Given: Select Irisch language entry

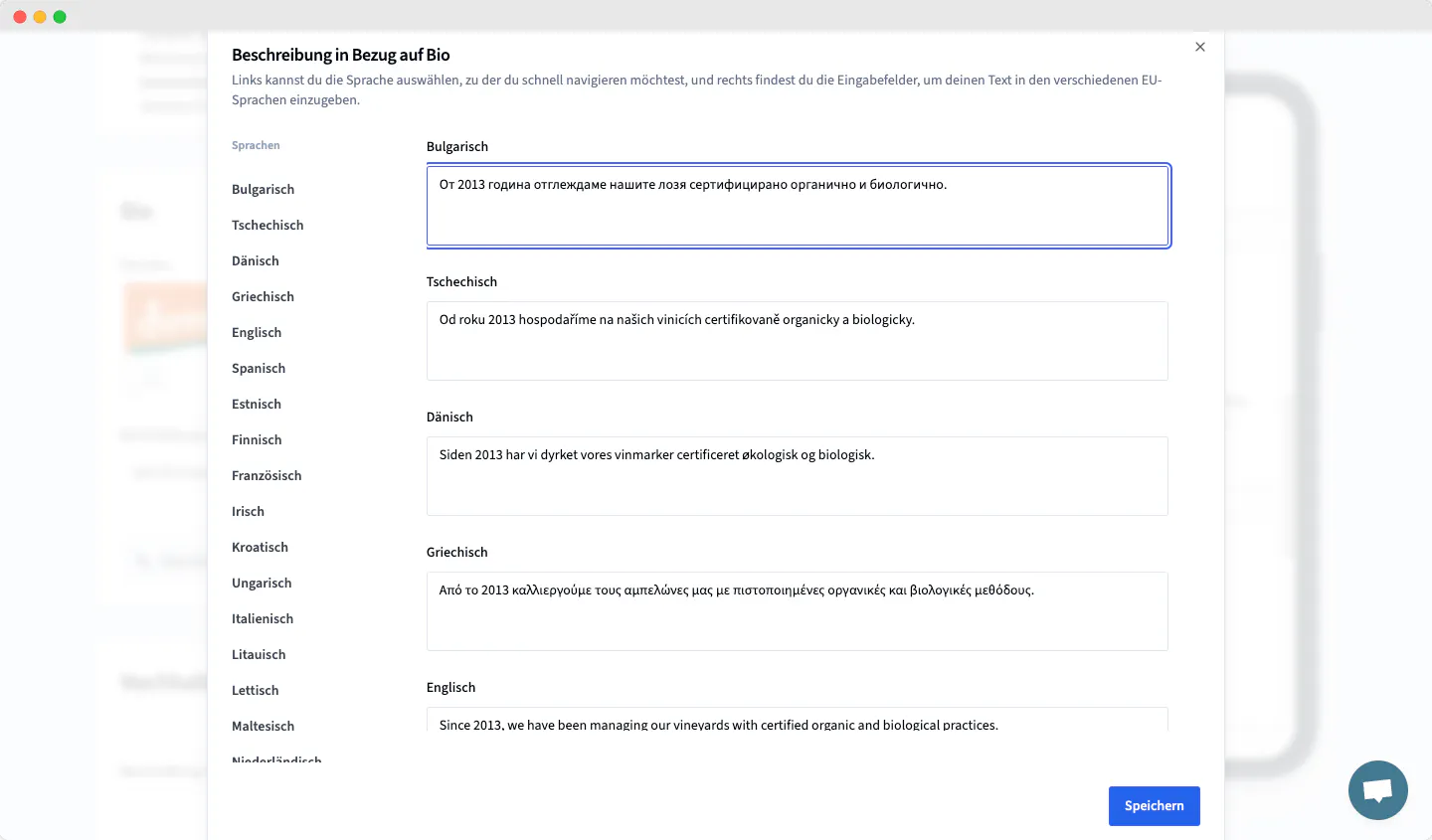Looking at the screenshot, I should pyautogui.click(x=248, y=511).
